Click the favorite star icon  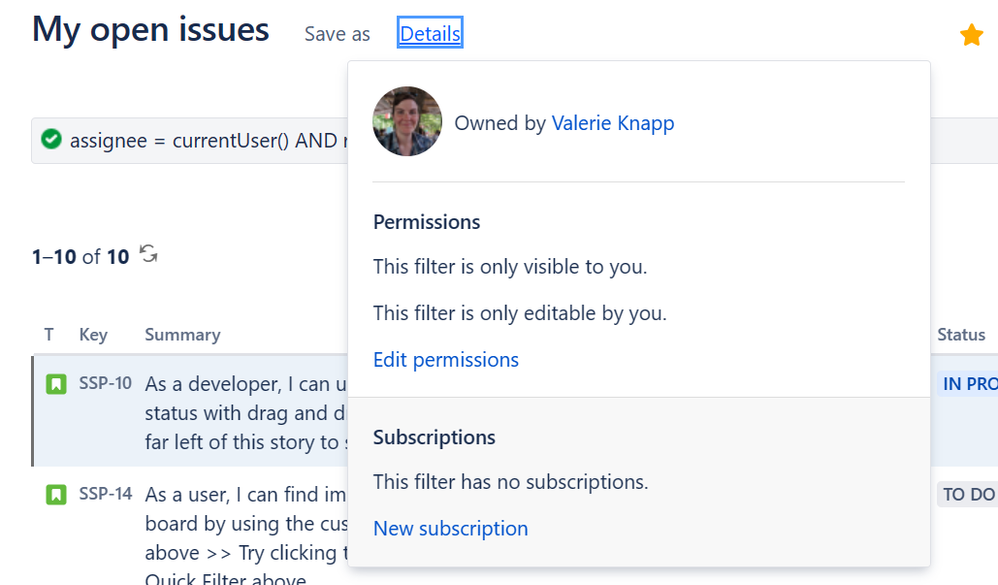971,36
